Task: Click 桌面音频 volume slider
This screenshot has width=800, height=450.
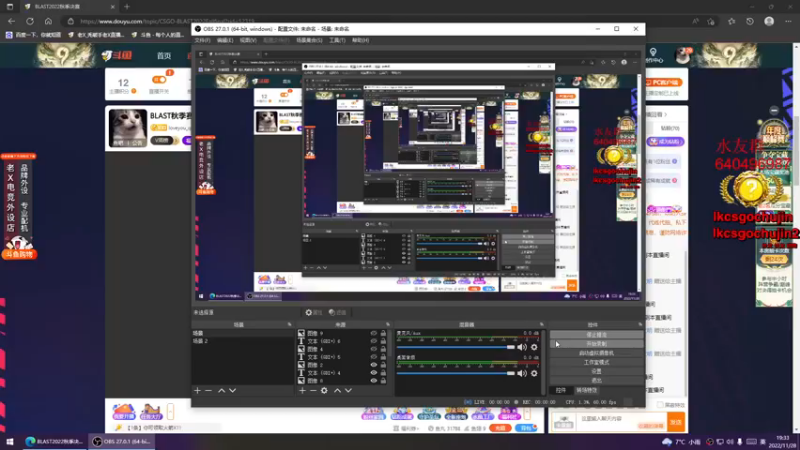Action: click(x=456, y=373)
